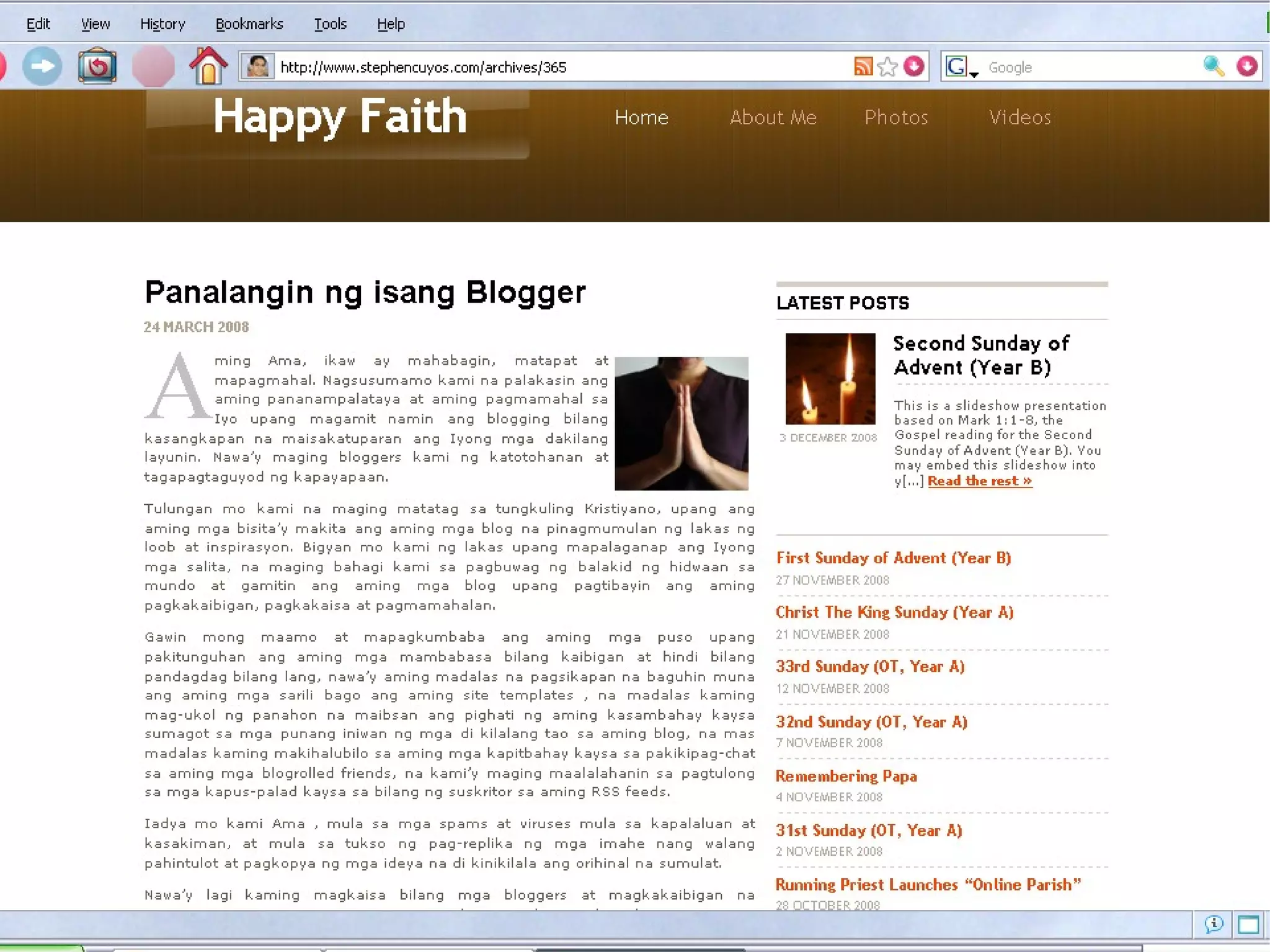Click the pink stop loading button
This screenshot has width=1270, height=952.
153,66
